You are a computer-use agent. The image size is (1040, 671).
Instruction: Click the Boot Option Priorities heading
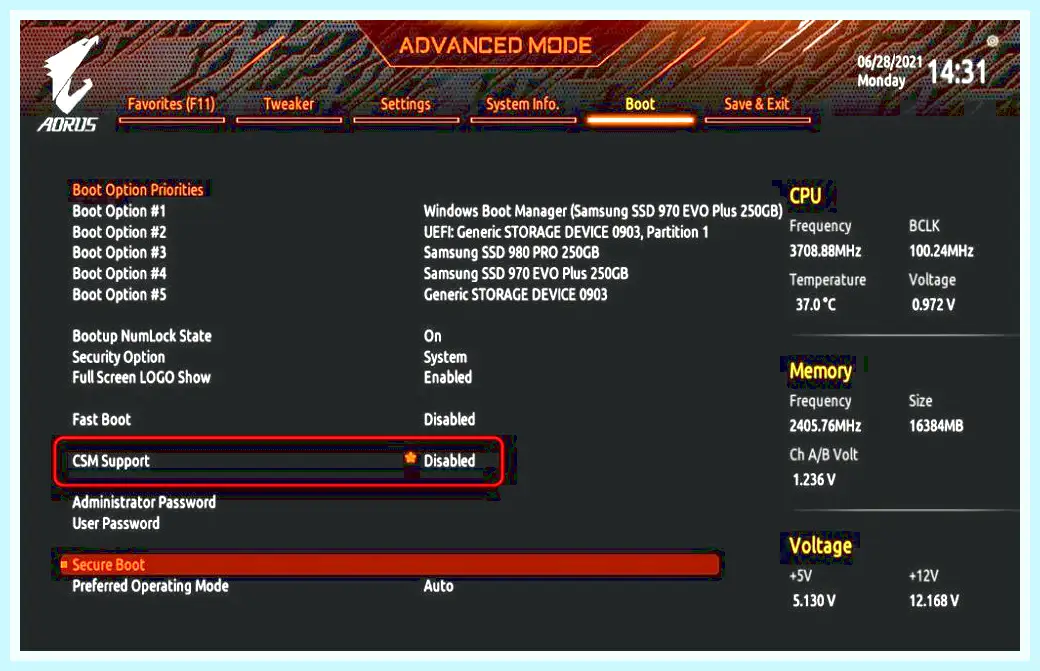[138, 190]
